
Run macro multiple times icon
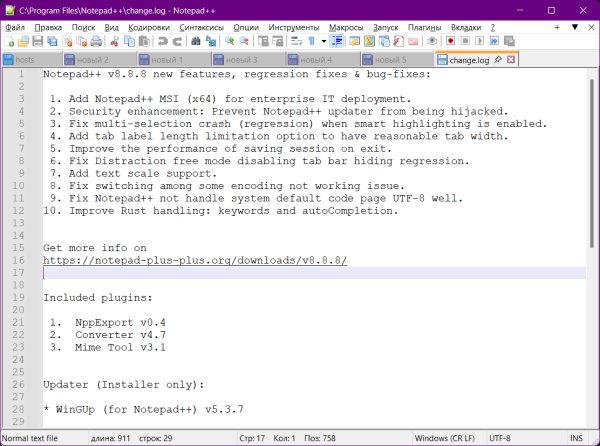point(494,41)
